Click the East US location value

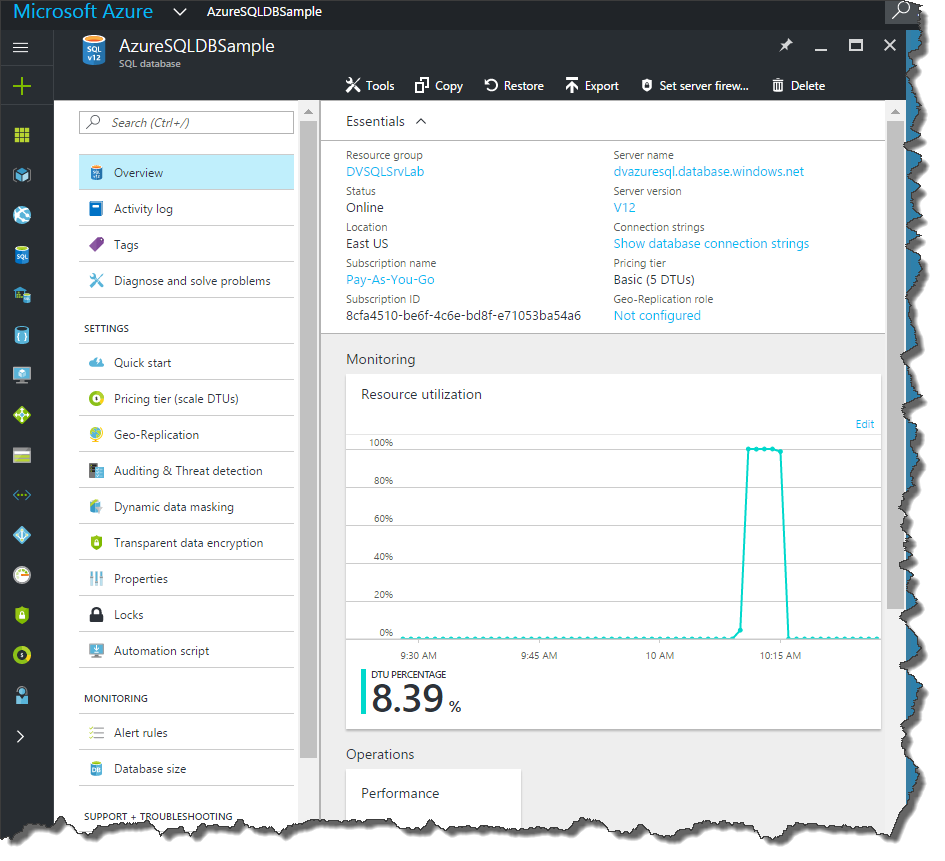click(367, 244)
